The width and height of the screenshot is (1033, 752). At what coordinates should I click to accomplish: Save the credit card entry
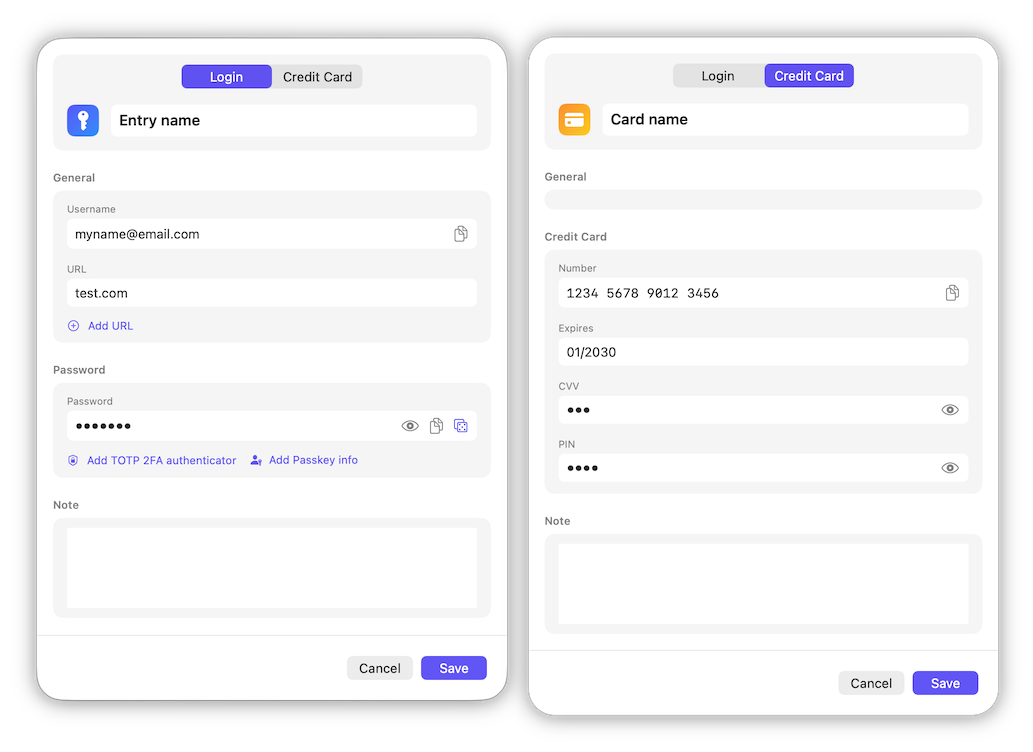click(x=945, y=683)
